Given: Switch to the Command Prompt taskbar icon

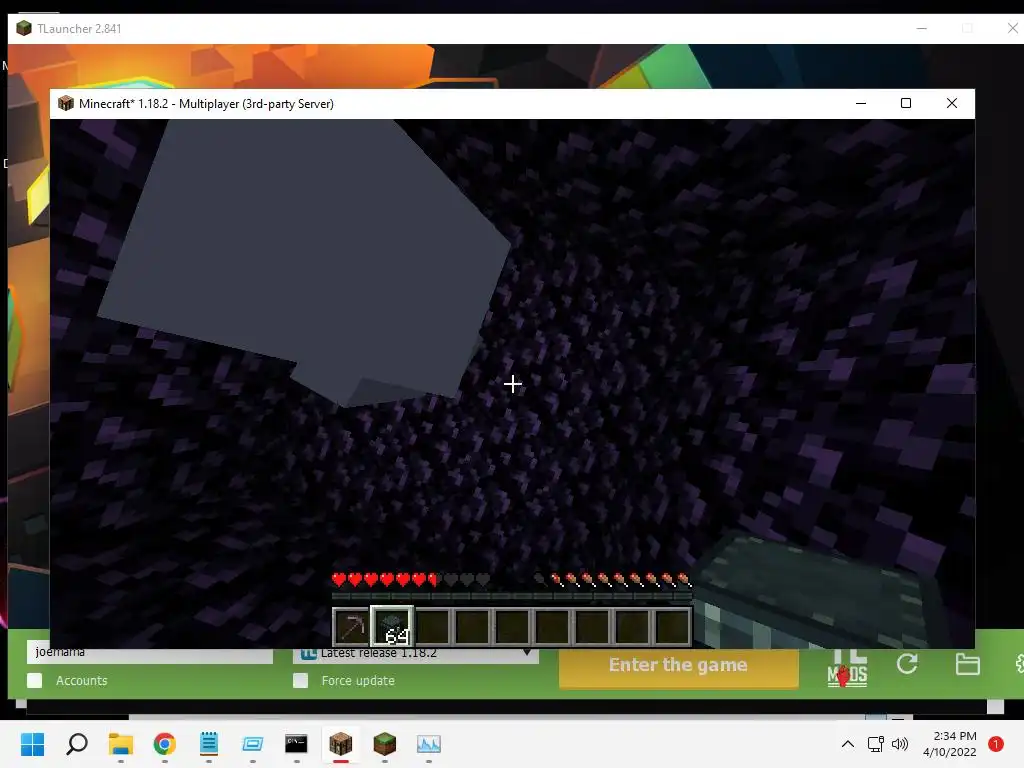Looking at the screenshot, I should [296, 744].
